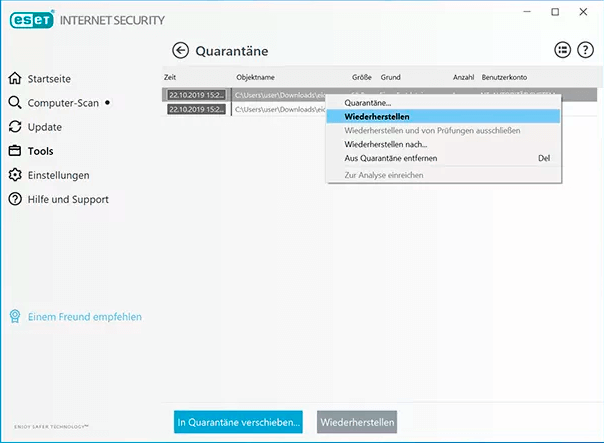This screenshot has height=443, width=604.
Task: Minimize the ESET window
Action: (x=527, y=12)
